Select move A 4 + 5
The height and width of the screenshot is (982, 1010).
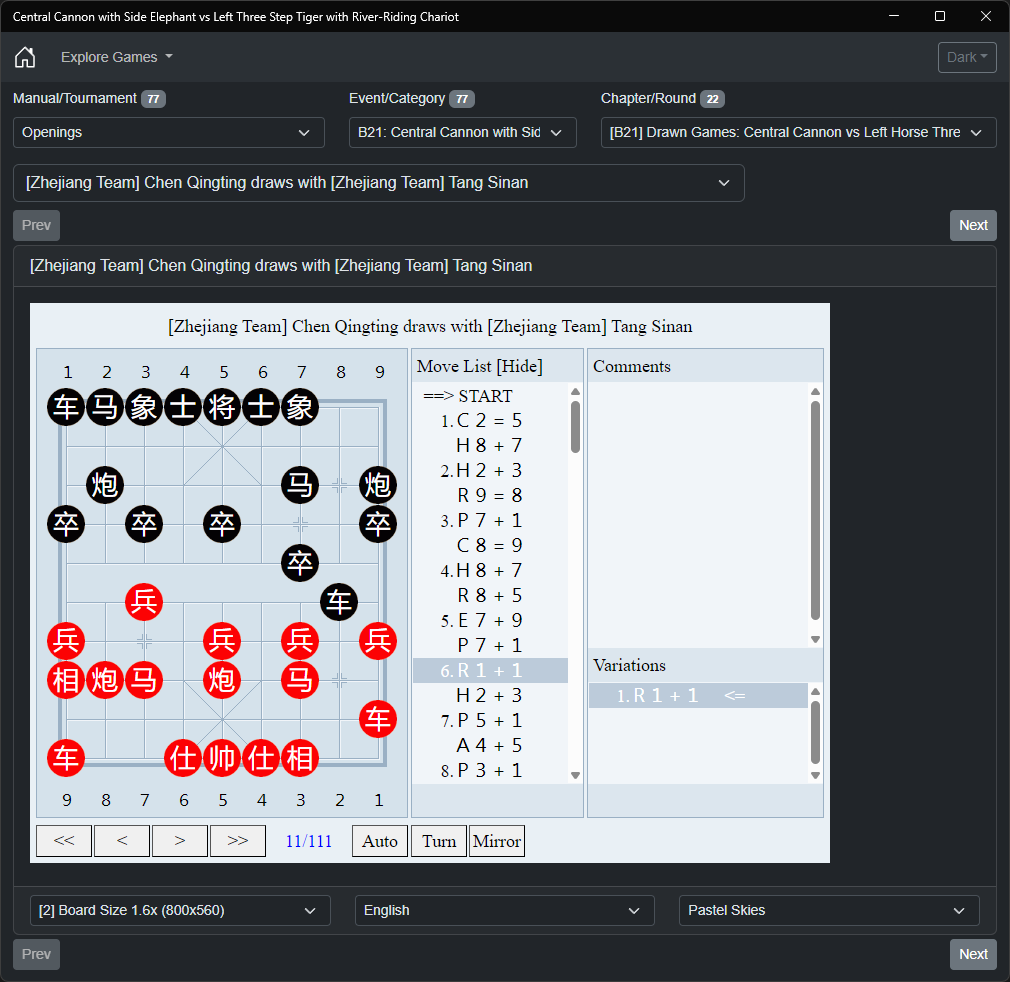click(x=490, y=745)
